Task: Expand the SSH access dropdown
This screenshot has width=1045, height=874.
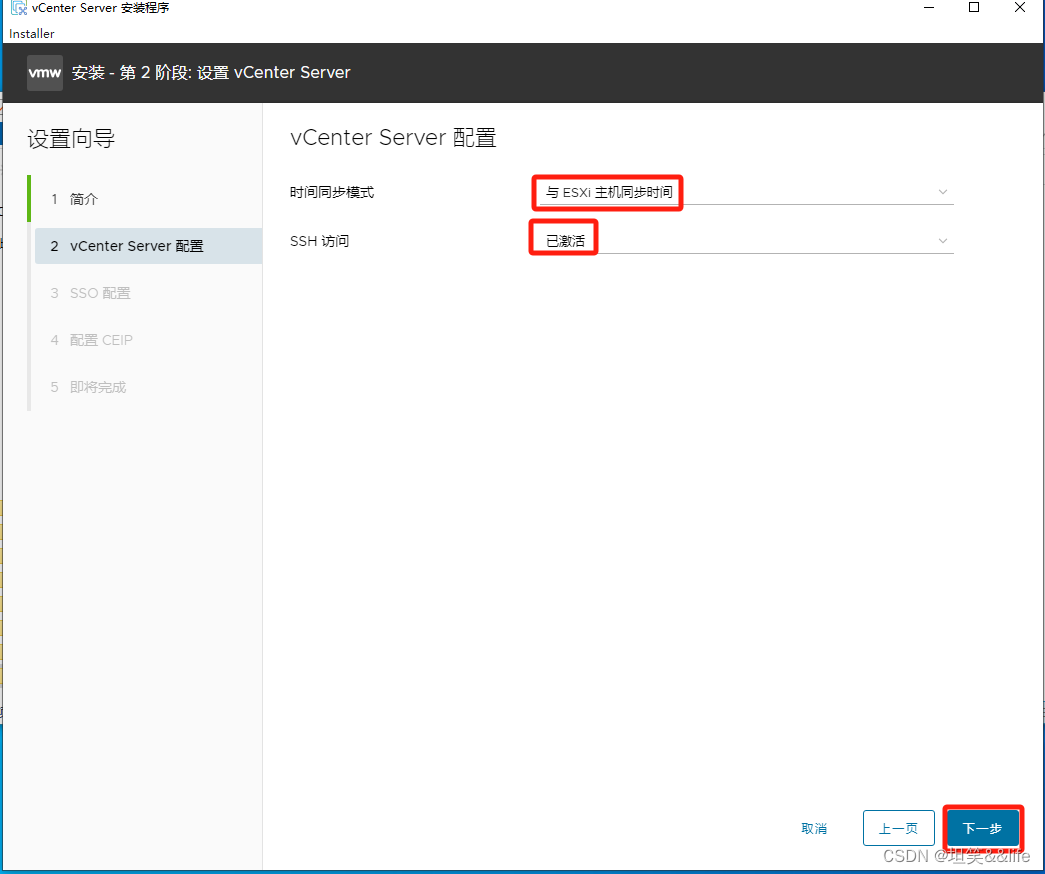Action: tap(746, 241)
